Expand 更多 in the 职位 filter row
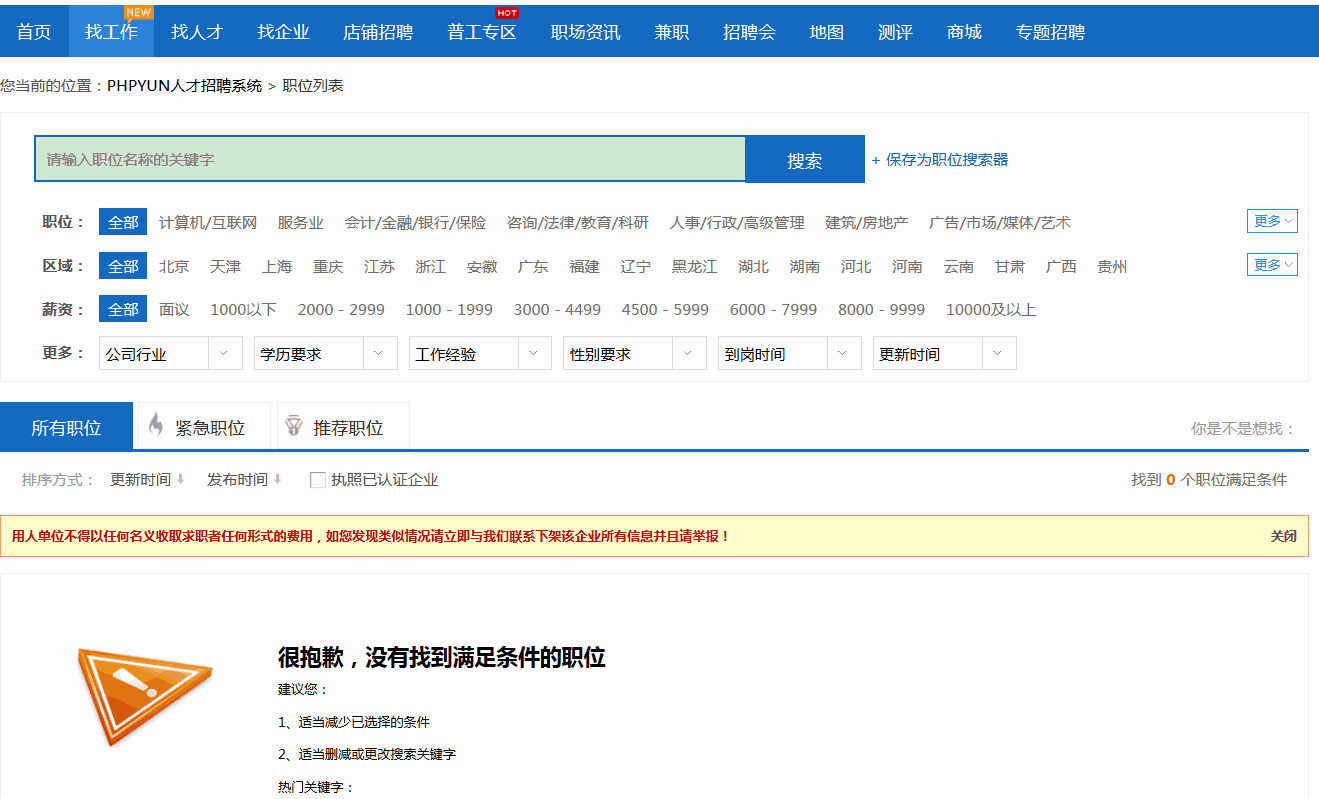The image size is (1319, 799). click(1272, 221)
